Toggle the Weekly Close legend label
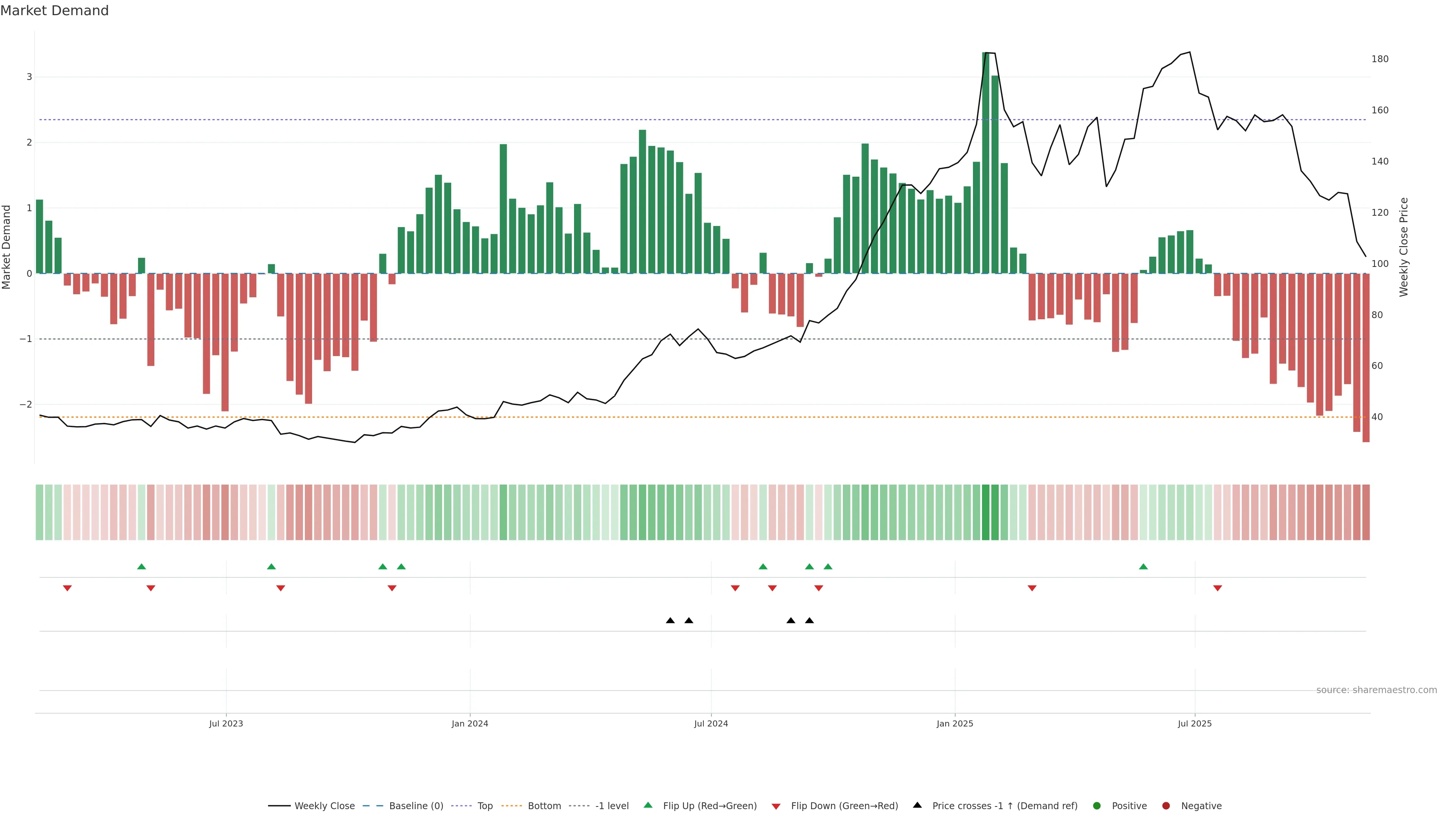This screenshot has height=819, width=1456. point(325,805)
